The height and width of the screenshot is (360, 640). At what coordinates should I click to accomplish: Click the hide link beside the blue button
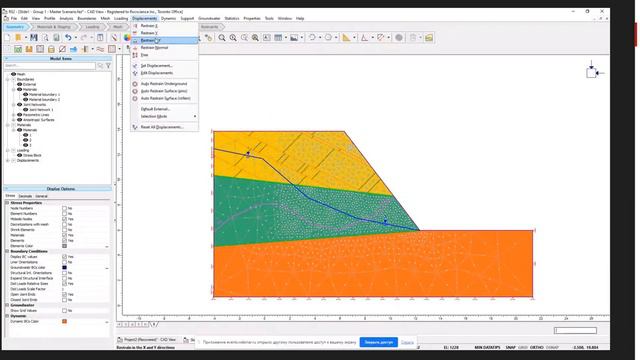(407, 342)
